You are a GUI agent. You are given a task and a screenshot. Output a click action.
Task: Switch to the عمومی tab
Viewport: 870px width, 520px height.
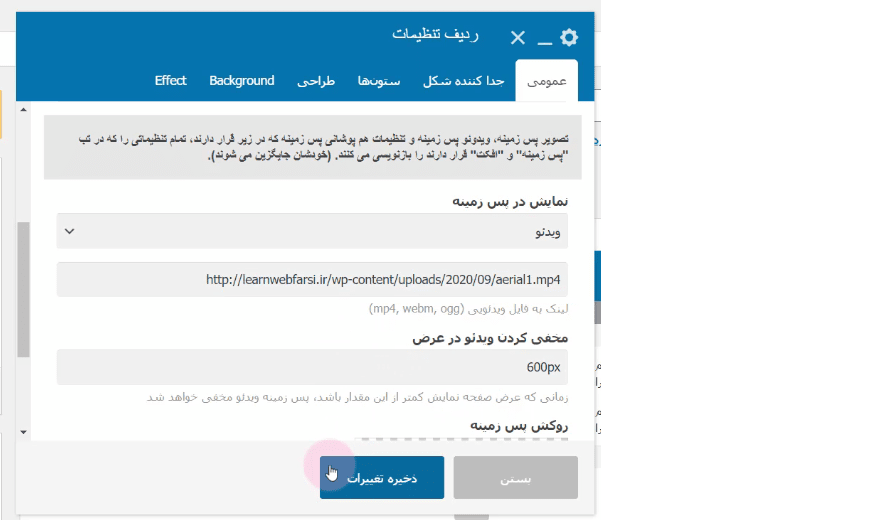point(547,81)
